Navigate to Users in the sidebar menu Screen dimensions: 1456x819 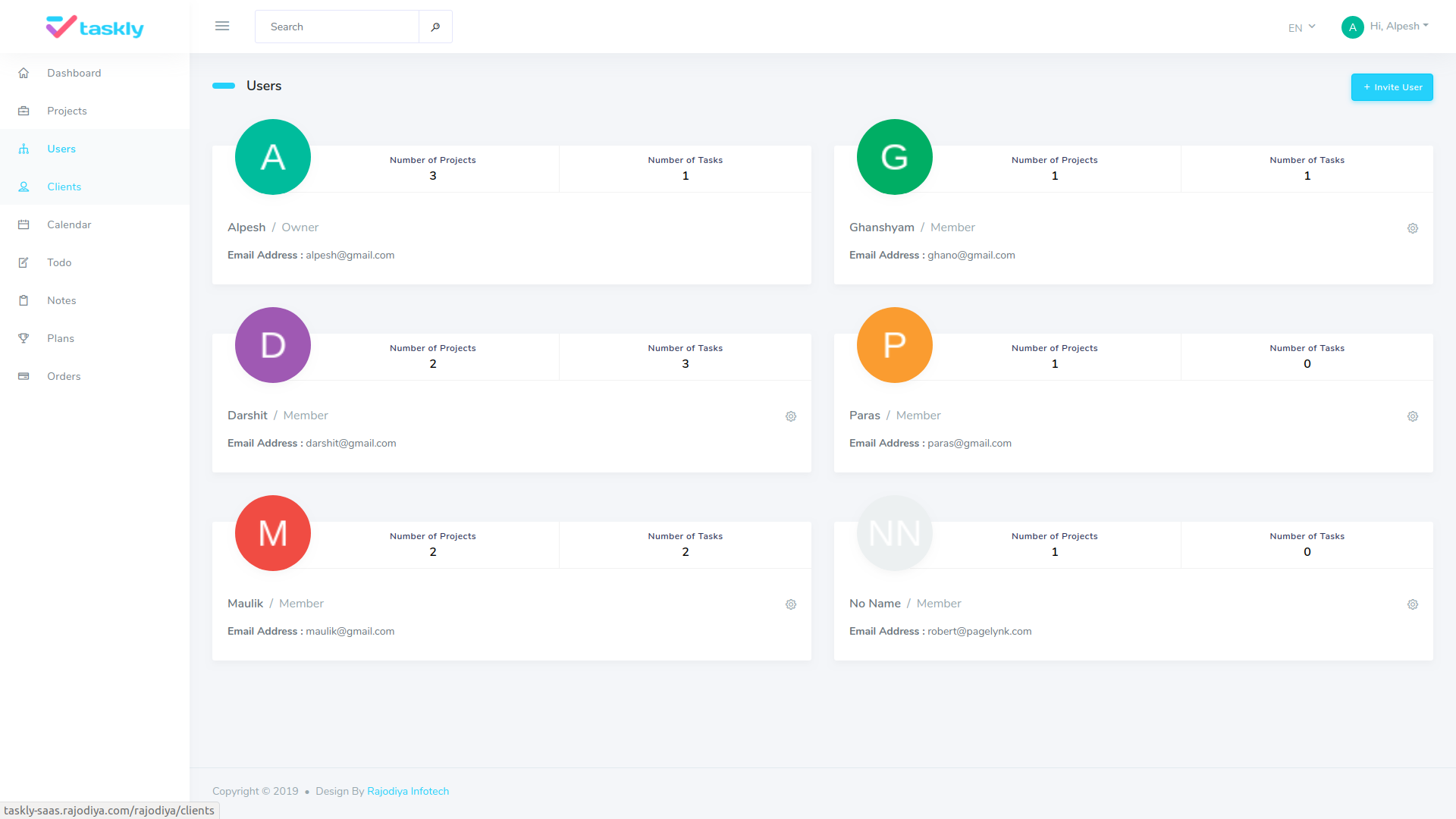[x=61, y=149]
